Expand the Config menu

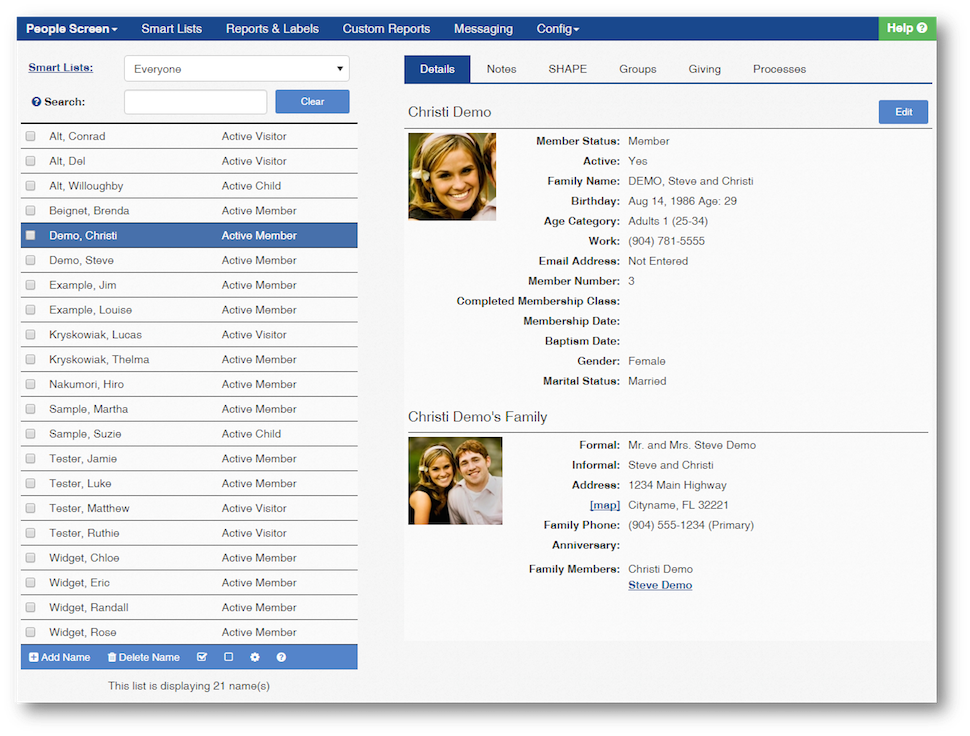click(557, 29)
